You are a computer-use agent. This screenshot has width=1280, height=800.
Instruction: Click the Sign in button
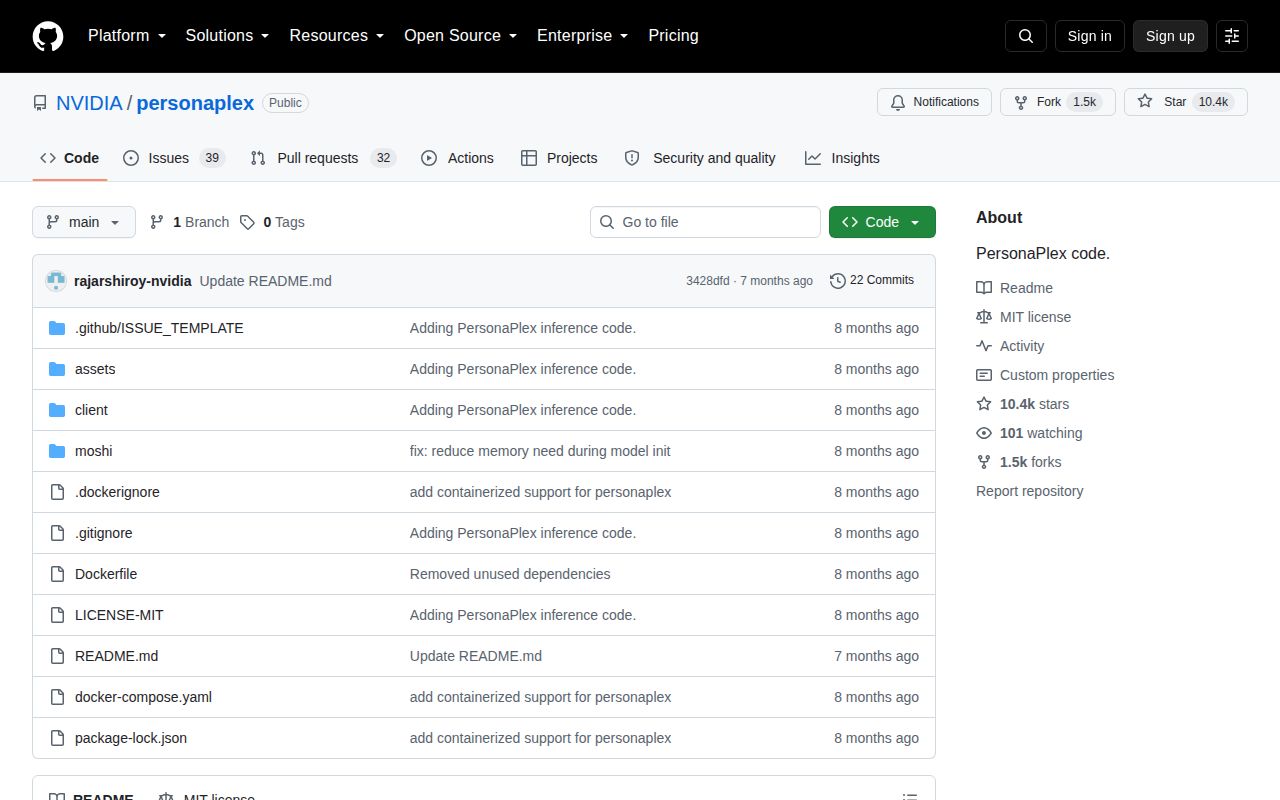click(x=1089, y=36)
